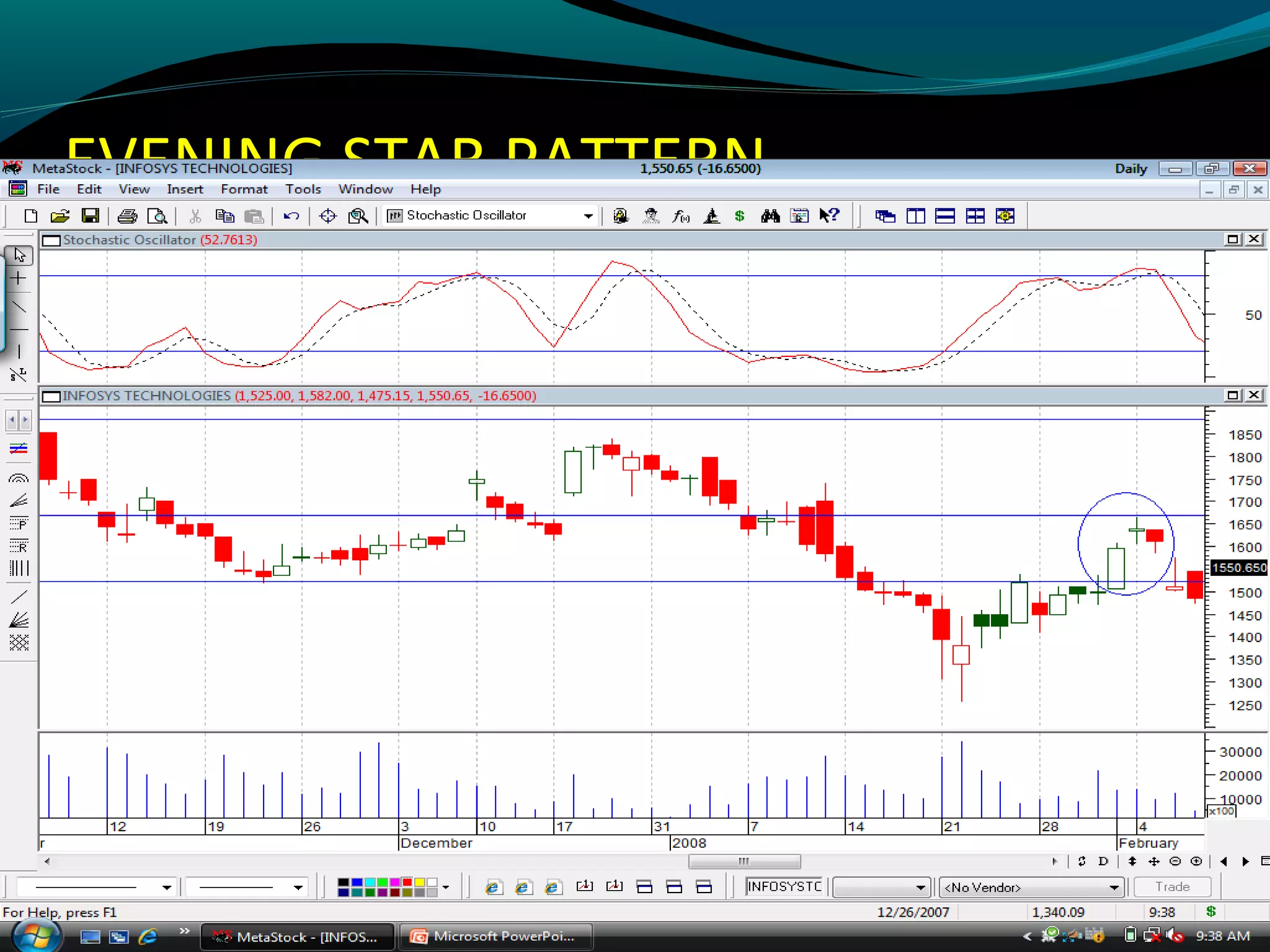1270x952 pixels.
Task: Pick the red color swatch
Action: [x=407, y=882]
